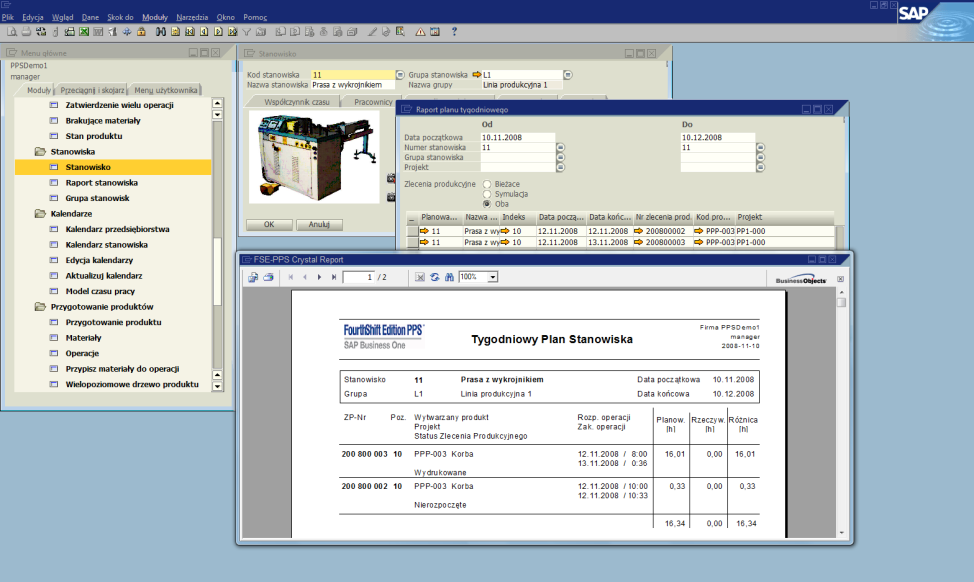Viewport: 974px width, 582px height.
Task: Go to next page in Crystal Report
Action: coord(319,277)
